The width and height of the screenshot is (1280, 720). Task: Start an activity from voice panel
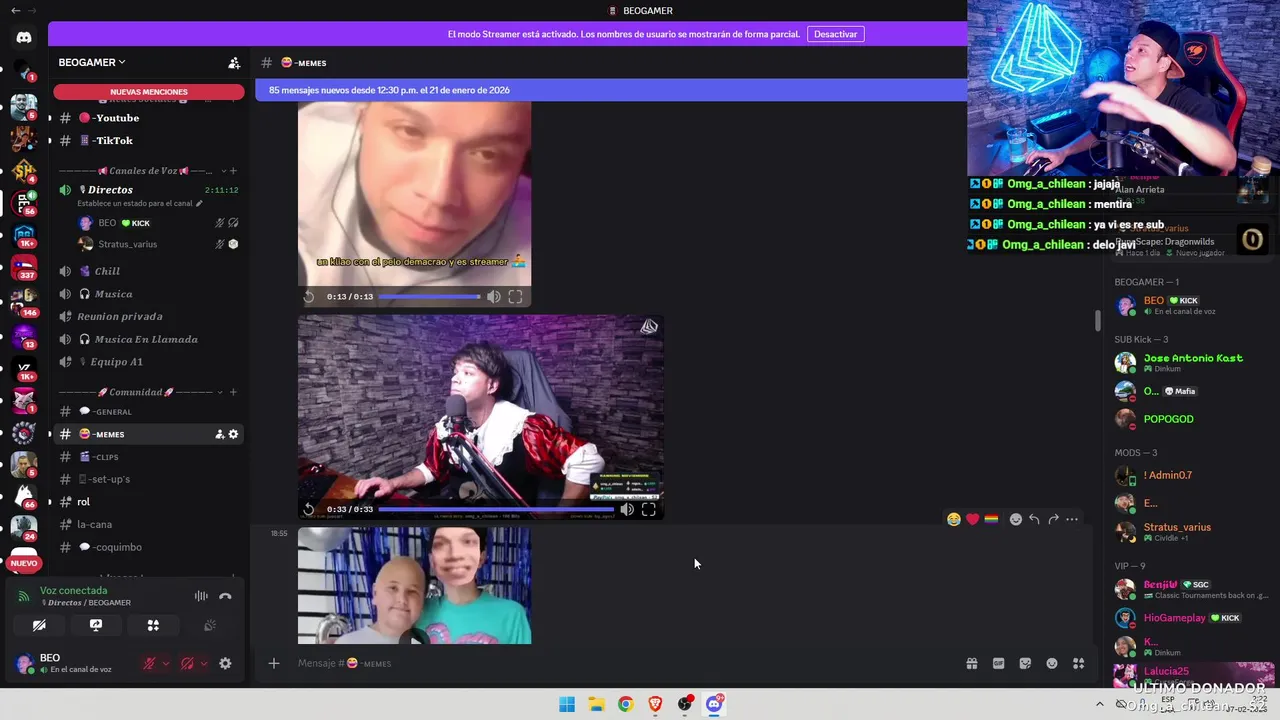coord(153,625)
